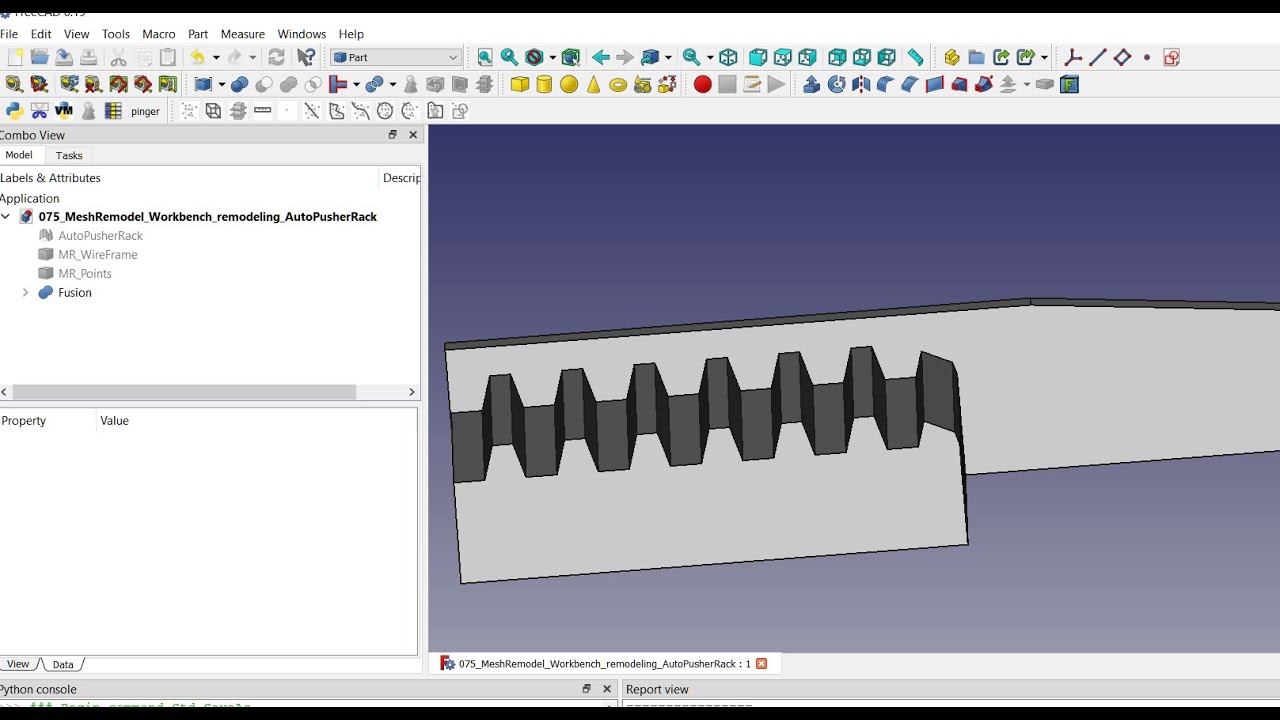Execute macro with the play triangle
The image size is (1280, 720).
[776, 85]
